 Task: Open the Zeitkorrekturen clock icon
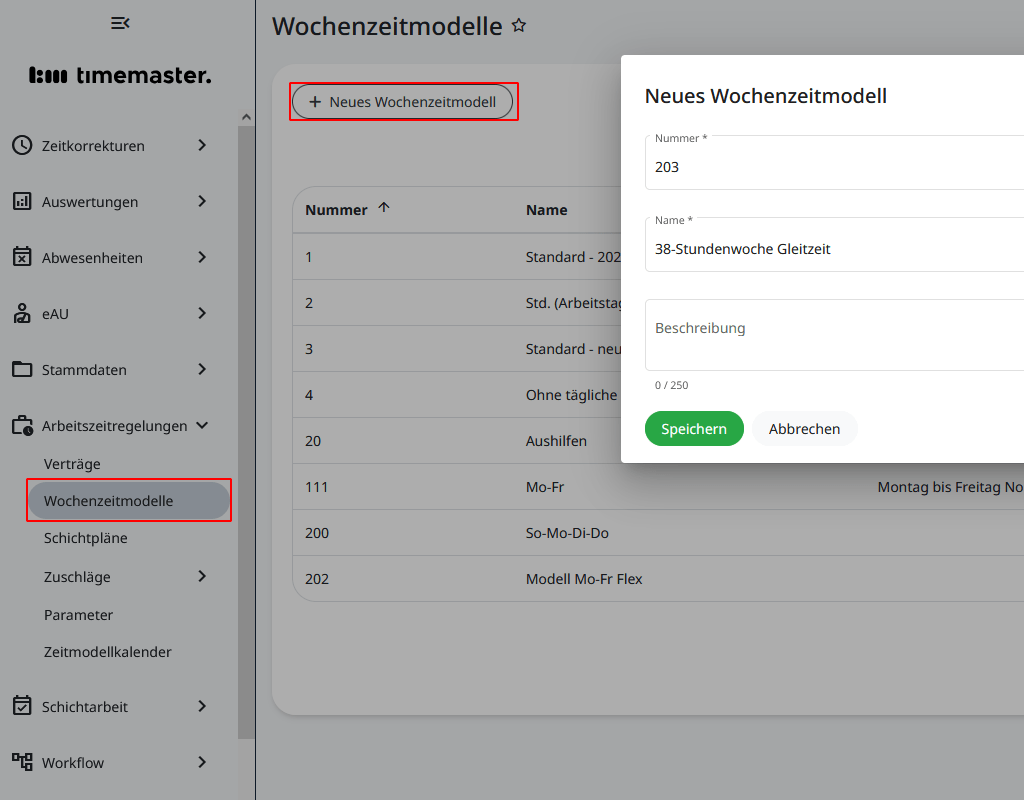21,145
